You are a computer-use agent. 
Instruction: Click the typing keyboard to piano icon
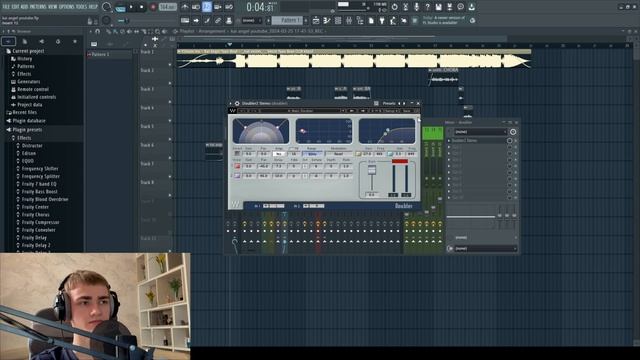coord(185,20)
